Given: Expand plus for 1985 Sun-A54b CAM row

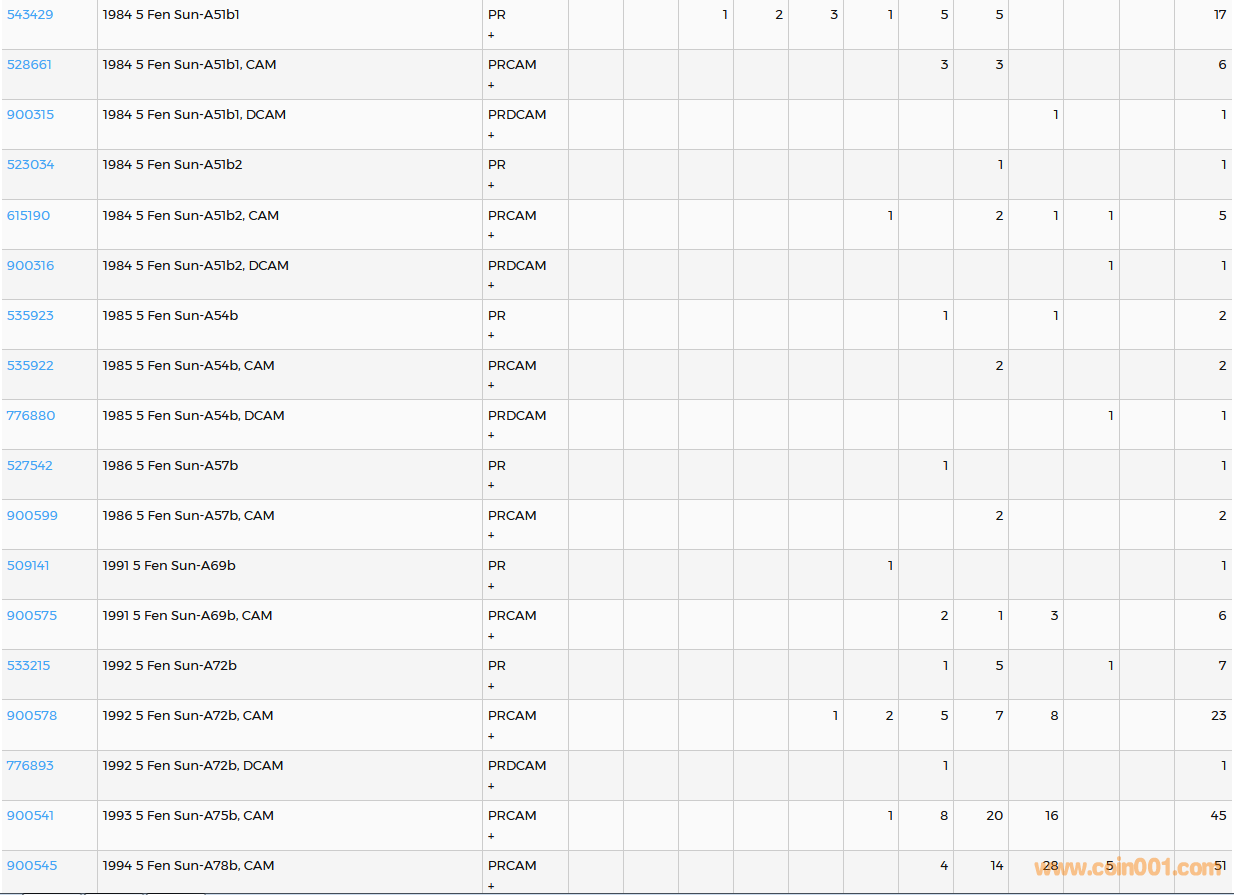Looking at the screenshot, I should point(491,385).
